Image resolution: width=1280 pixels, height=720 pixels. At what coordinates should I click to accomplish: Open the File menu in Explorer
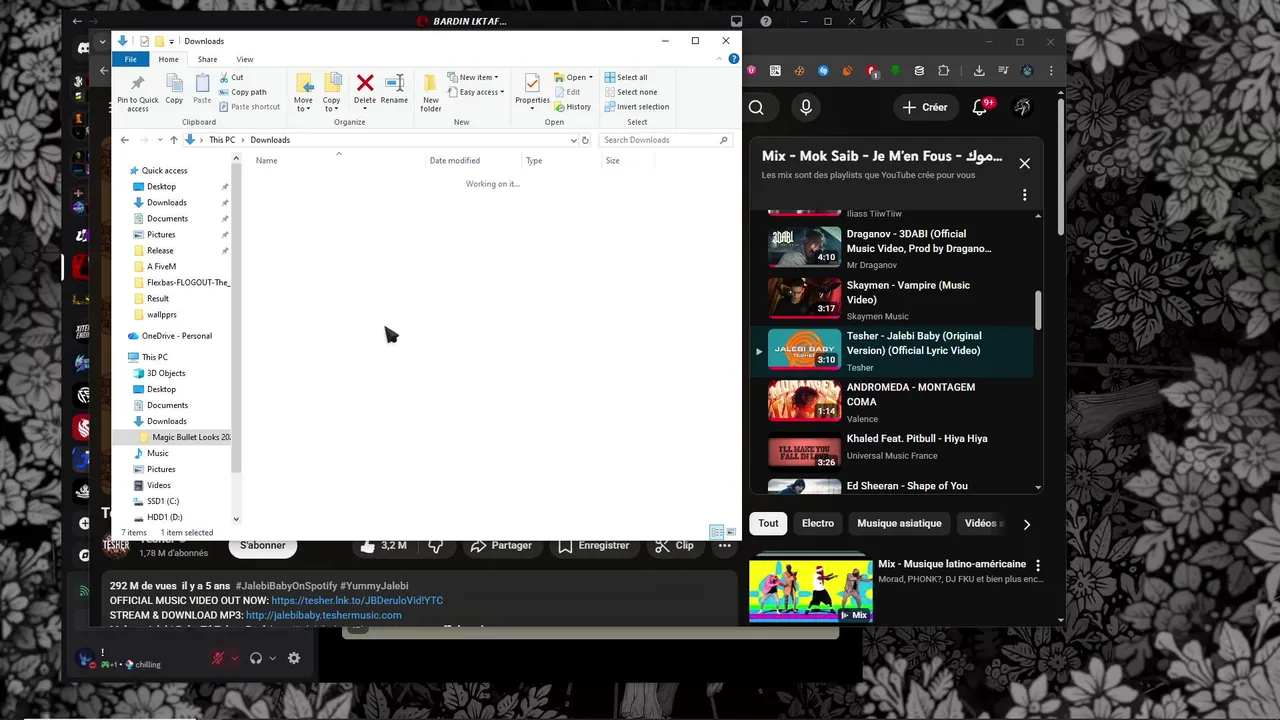click(x=131, y=59)
